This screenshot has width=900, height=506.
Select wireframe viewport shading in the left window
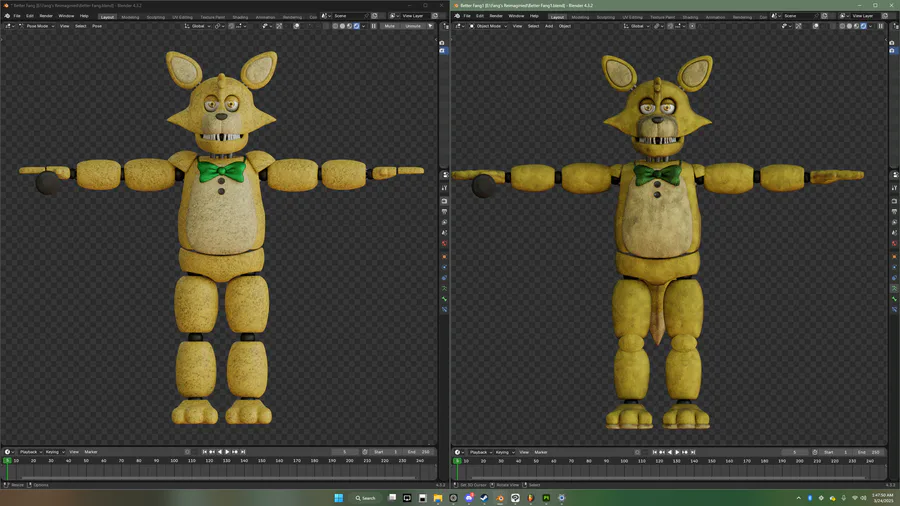click(x=335, y=26)
